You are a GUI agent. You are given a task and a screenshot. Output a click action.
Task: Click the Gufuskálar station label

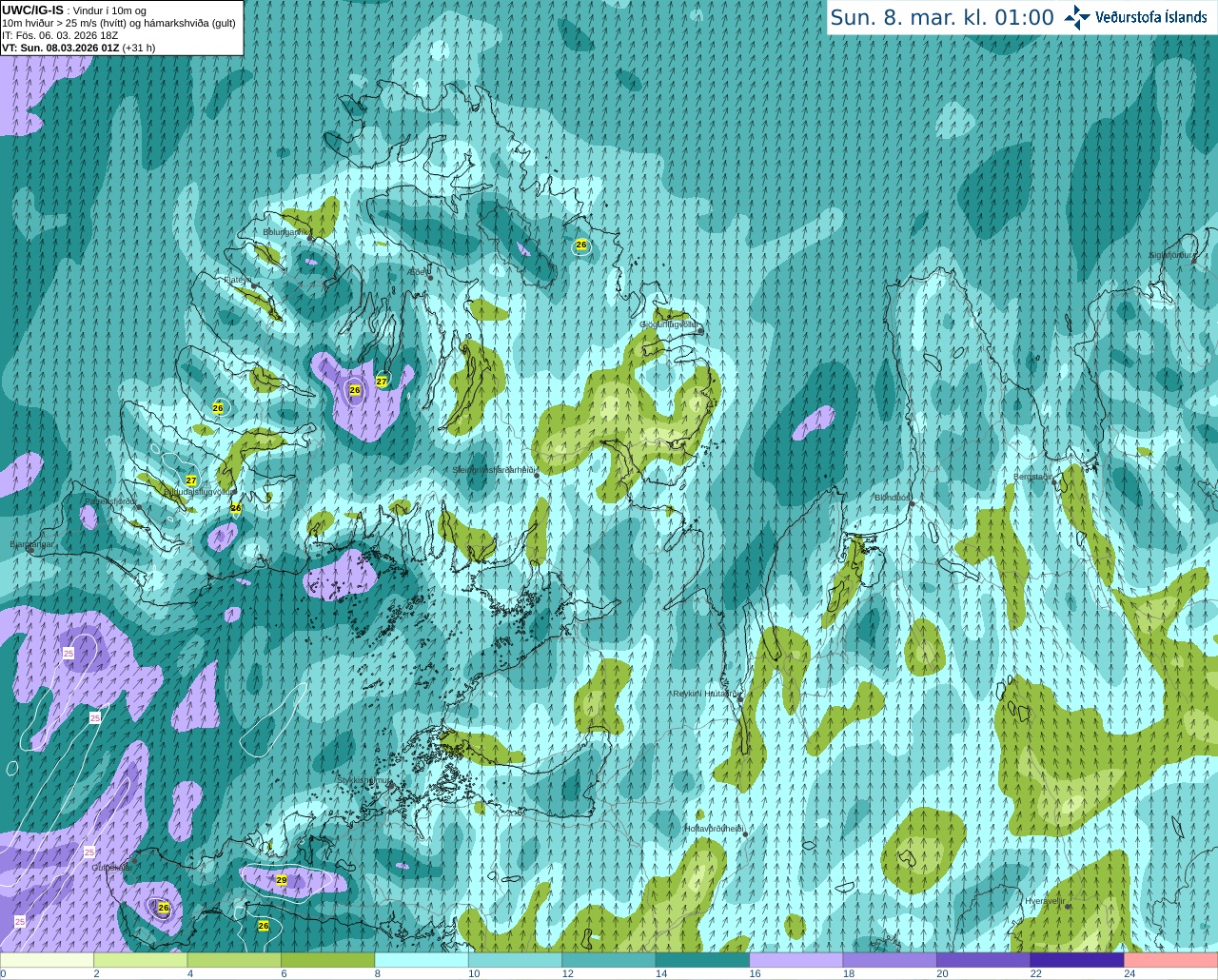[111, 867]
